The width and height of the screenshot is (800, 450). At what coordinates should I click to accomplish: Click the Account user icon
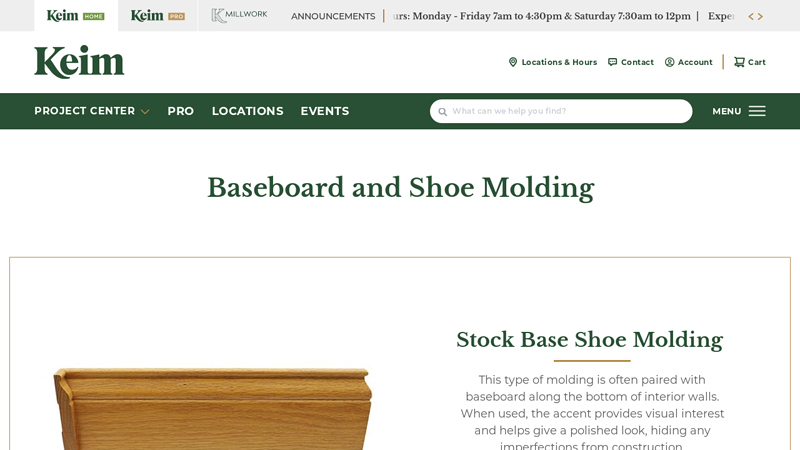[x=669, y=62]
